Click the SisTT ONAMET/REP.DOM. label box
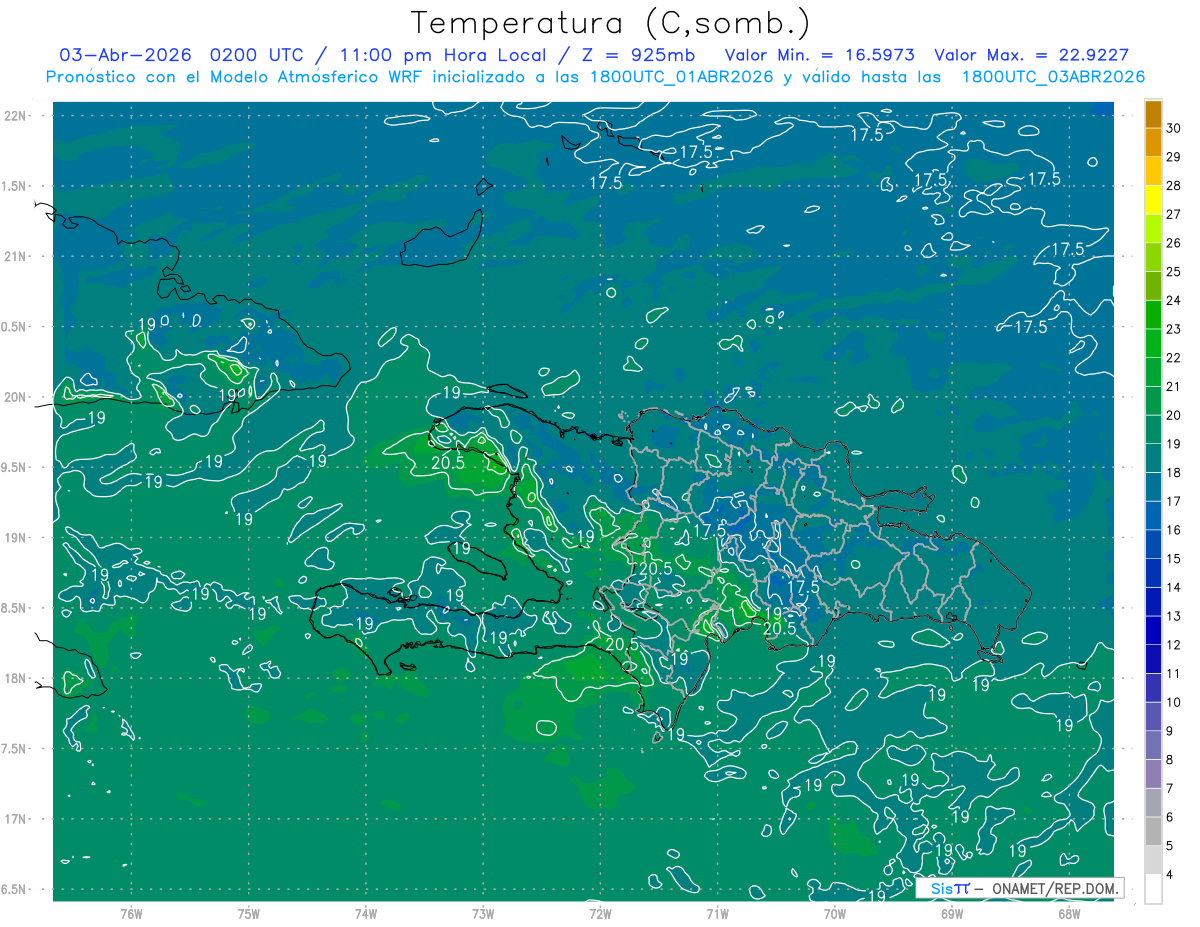The width and height of the screenshot is (1200, 927). [1019, 888]
